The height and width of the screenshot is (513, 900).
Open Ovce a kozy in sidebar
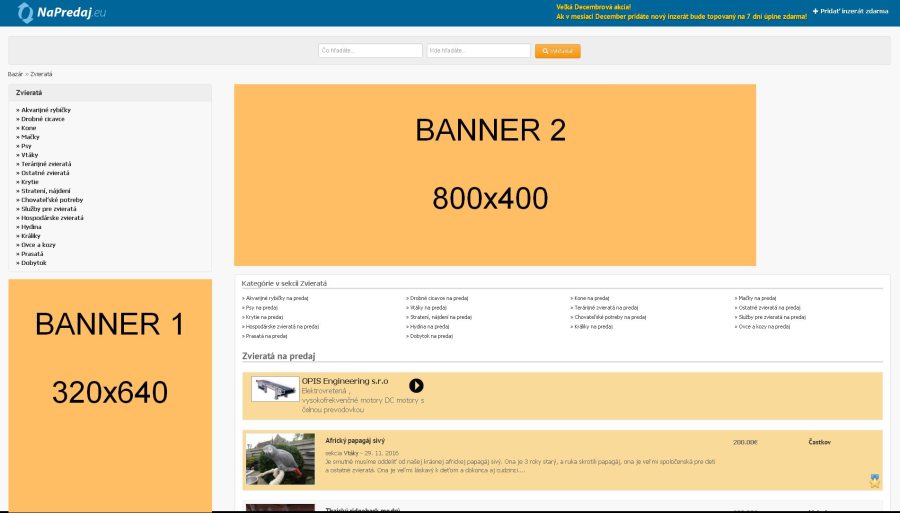(x=38, y=244)
